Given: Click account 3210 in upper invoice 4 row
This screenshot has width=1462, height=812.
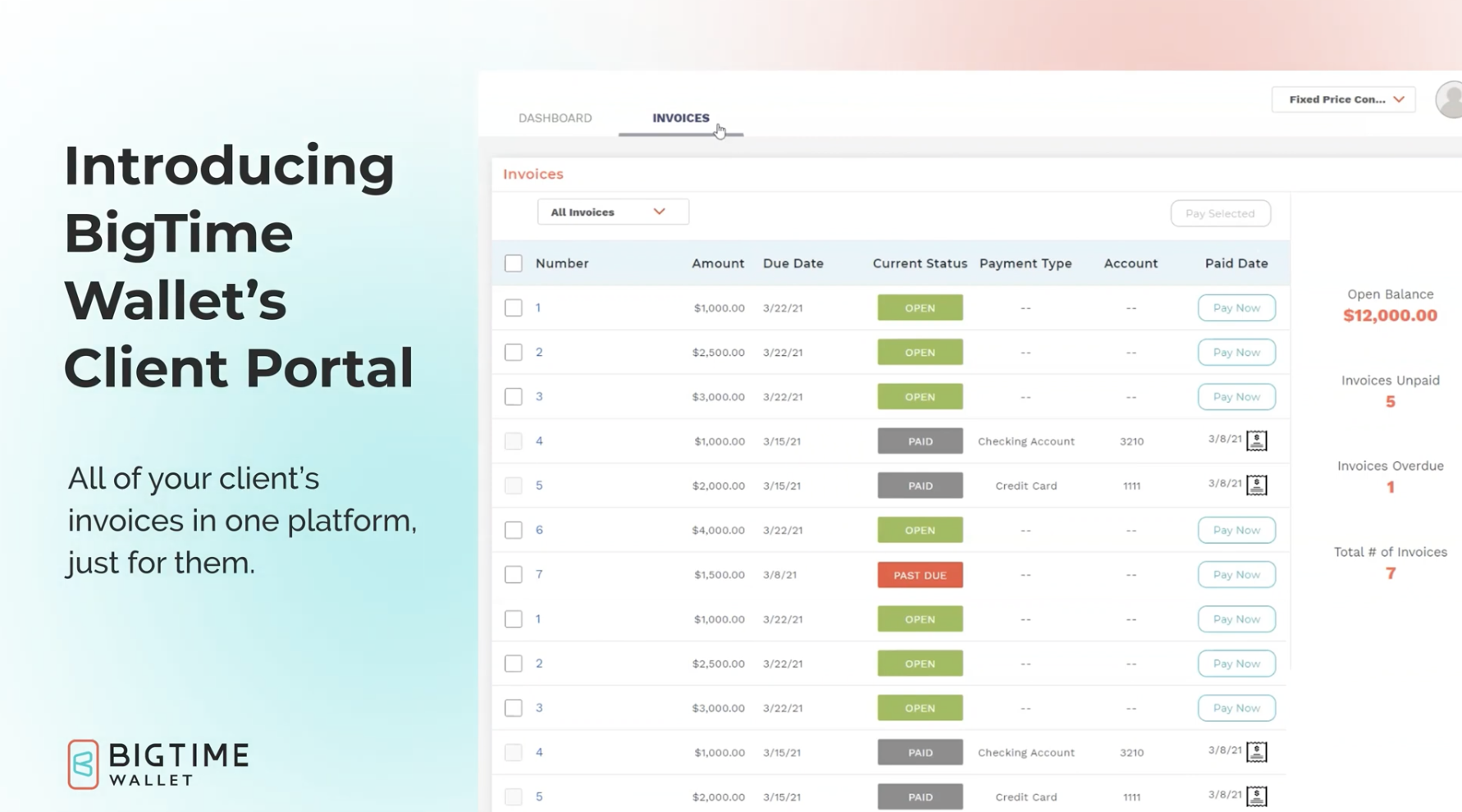Looking at the screenshot, I should click(x=1131, y=441).
